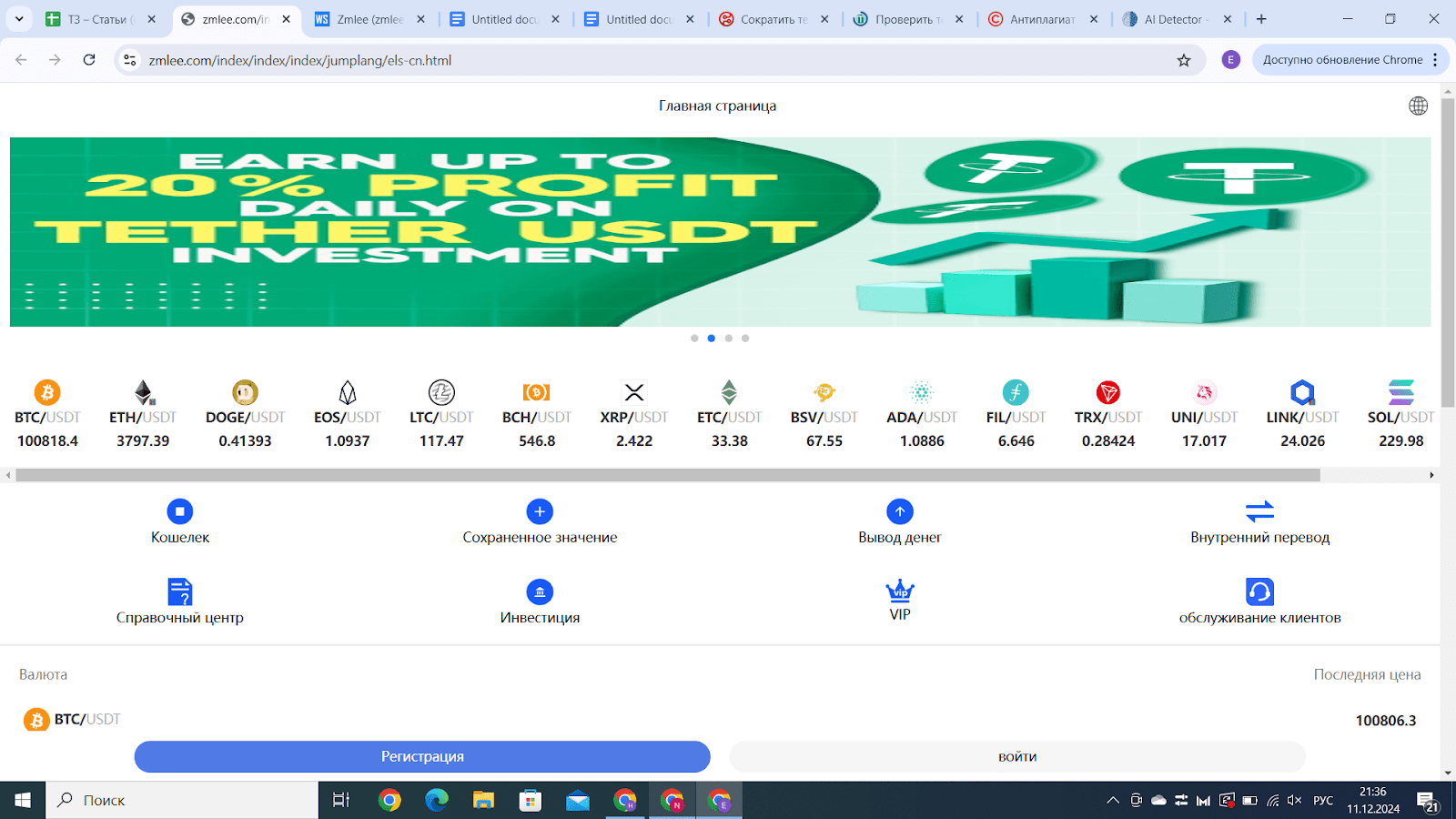Select the FIL/USDT coin icon

click(x=1016, y=392)
